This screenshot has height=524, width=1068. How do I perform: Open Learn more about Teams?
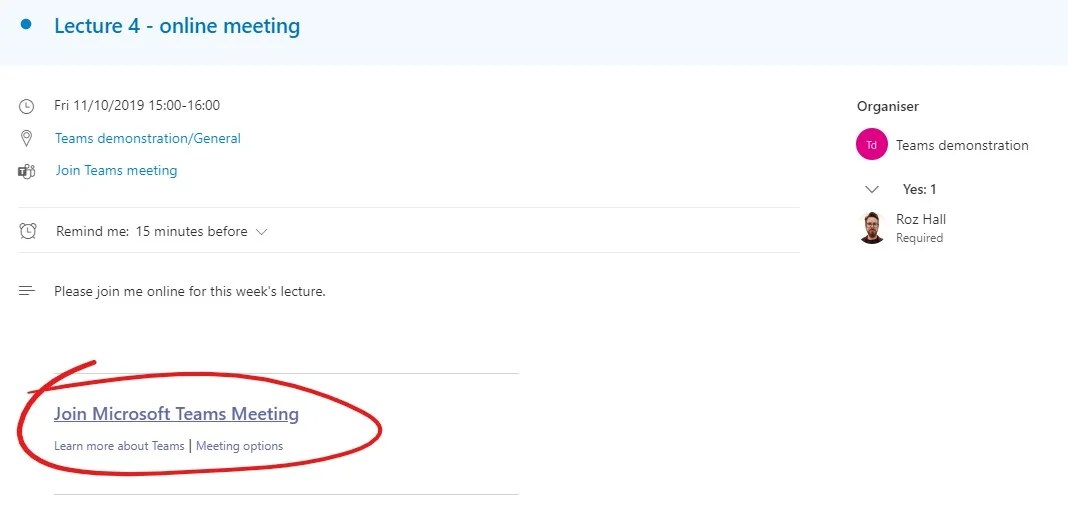(119, 446)
